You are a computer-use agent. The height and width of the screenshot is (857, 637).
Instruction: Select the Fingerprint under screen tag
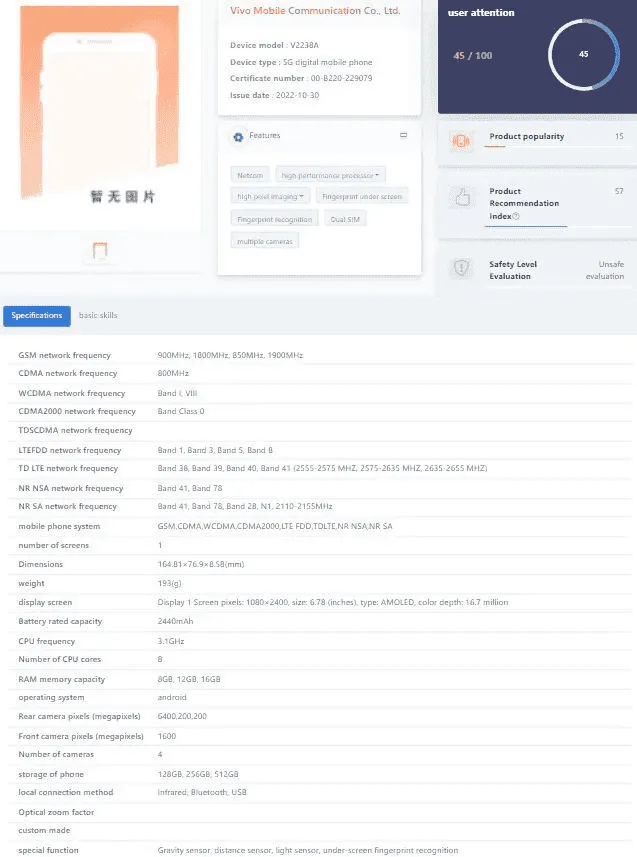click(x=362, y=197)
